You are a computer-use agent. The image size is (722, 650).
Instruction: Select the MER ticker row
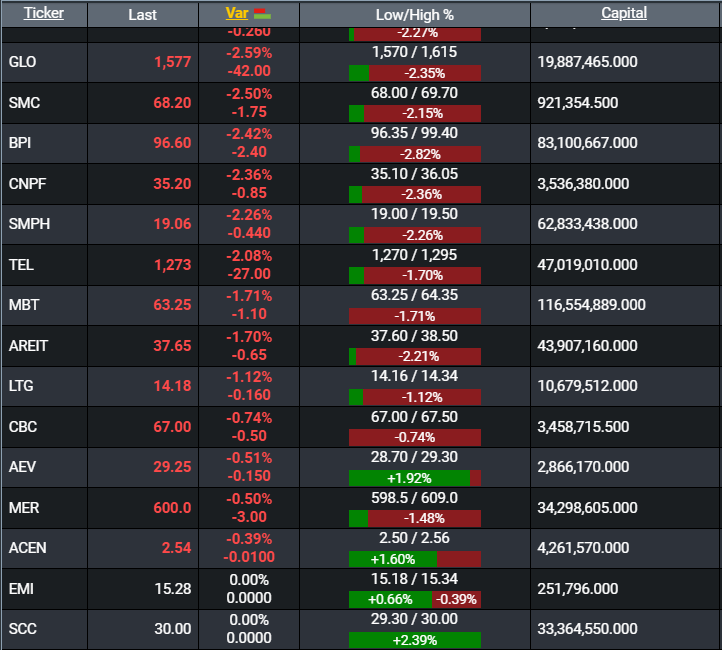click(361, 508)
